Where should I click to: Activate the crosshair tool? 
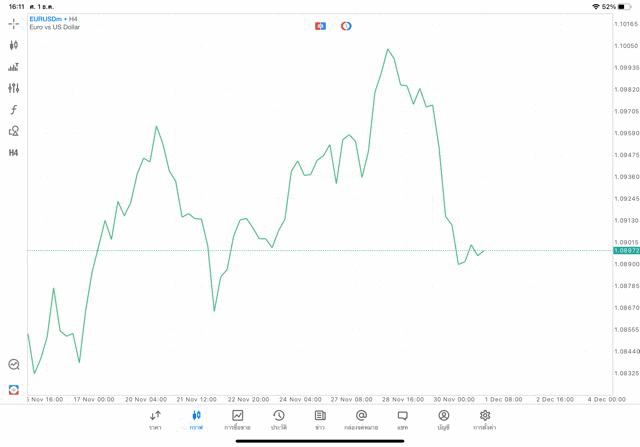click(x=14, y=23)
